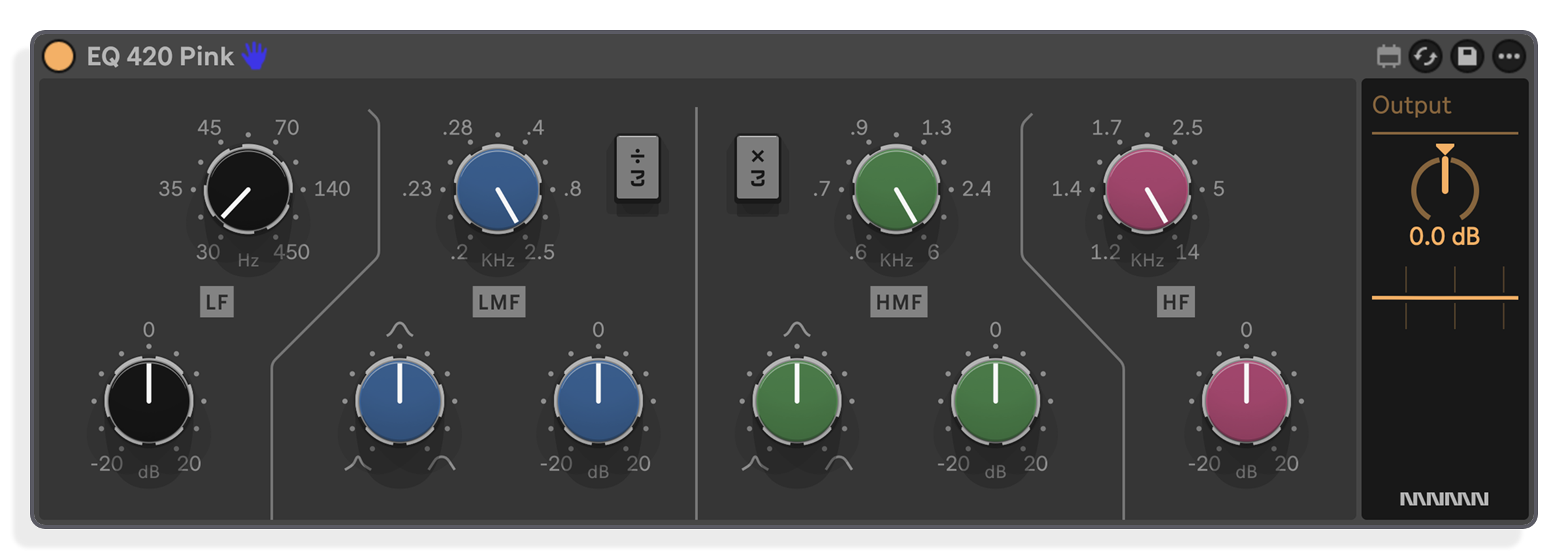The image size is (1568, 559).
Task: Click the Output section heading
Action: (1411, 105)
